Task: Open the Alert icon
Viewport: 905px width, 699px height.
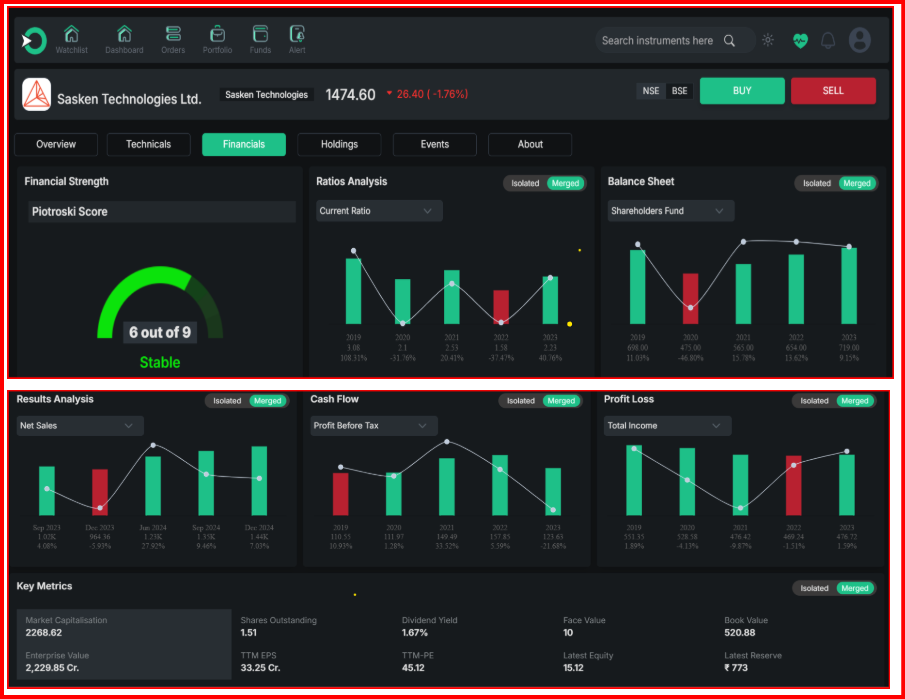Action: pos(297,34)
